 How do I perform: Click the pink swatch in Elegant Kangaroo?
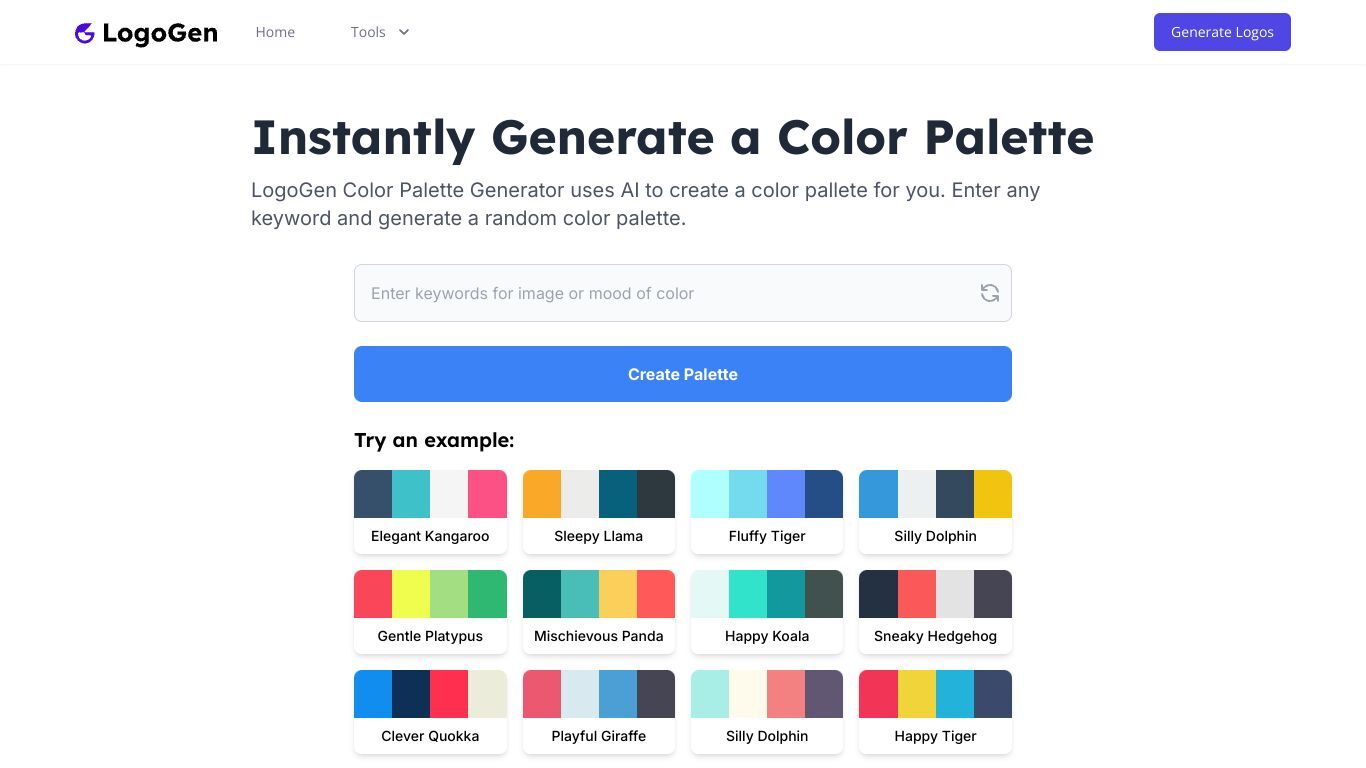pos(488,494)
